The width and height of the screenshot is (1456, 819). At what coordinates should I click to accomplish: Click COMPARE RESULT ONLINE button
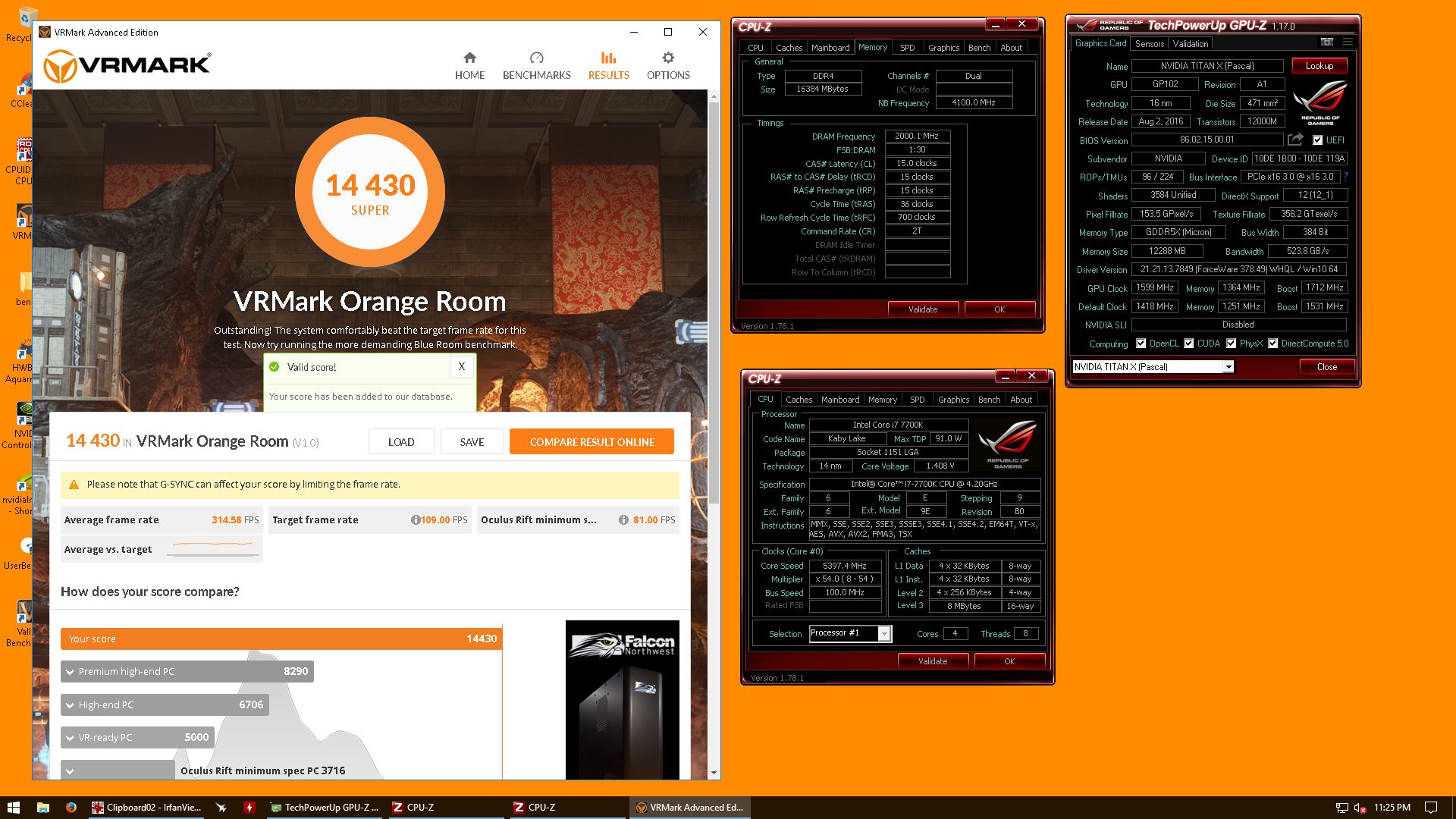click(591, 442)
